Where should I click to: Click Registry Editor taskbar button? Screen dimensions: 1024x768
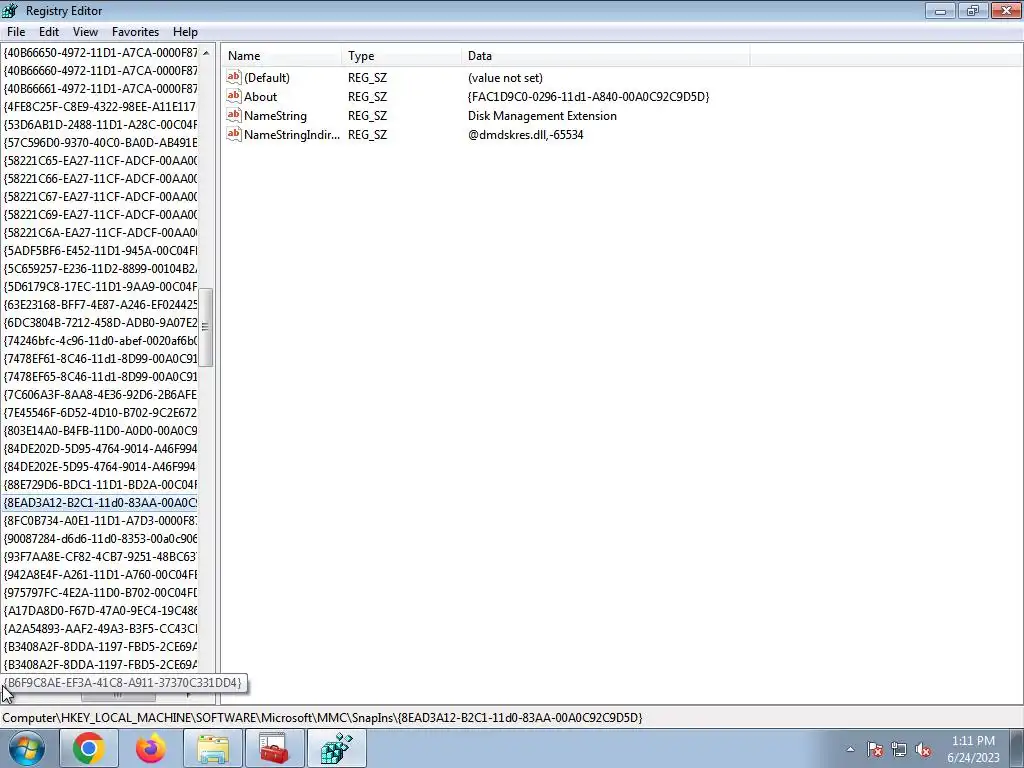pos(337,748)
